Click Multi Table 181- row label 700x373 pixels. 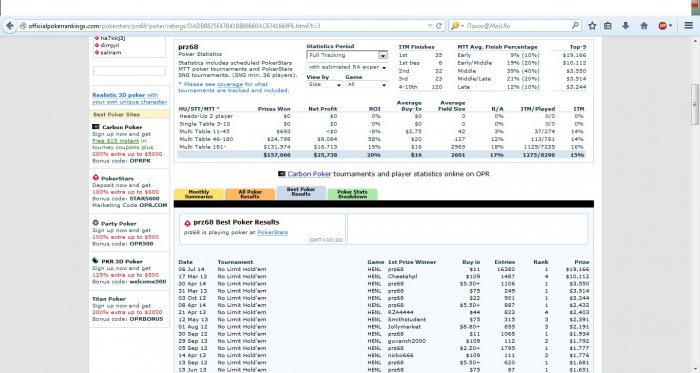(203, 146)
